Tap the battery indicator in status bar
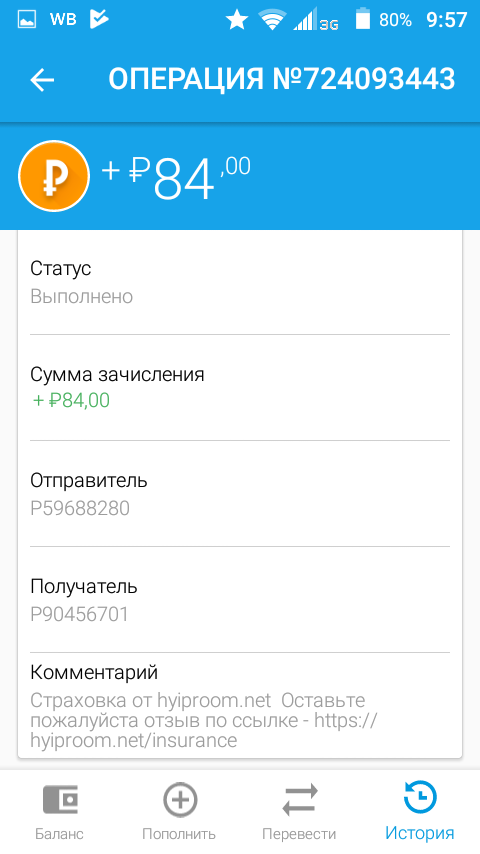480x854 pixels. [x=362, y=20]
